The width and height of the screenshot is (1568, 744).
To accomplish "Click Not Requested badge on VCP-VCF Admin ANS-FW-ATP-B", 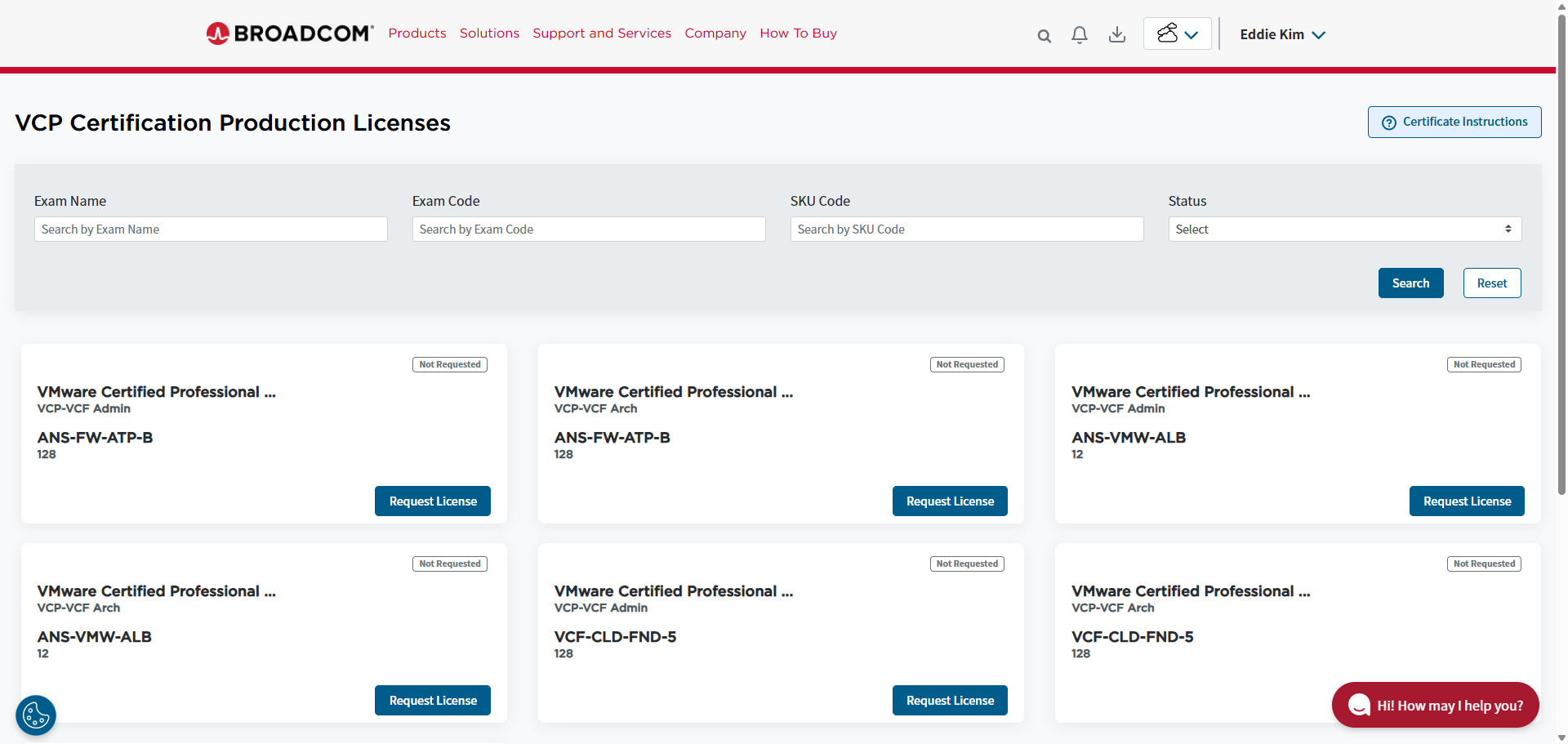I will tap(450, 364).
